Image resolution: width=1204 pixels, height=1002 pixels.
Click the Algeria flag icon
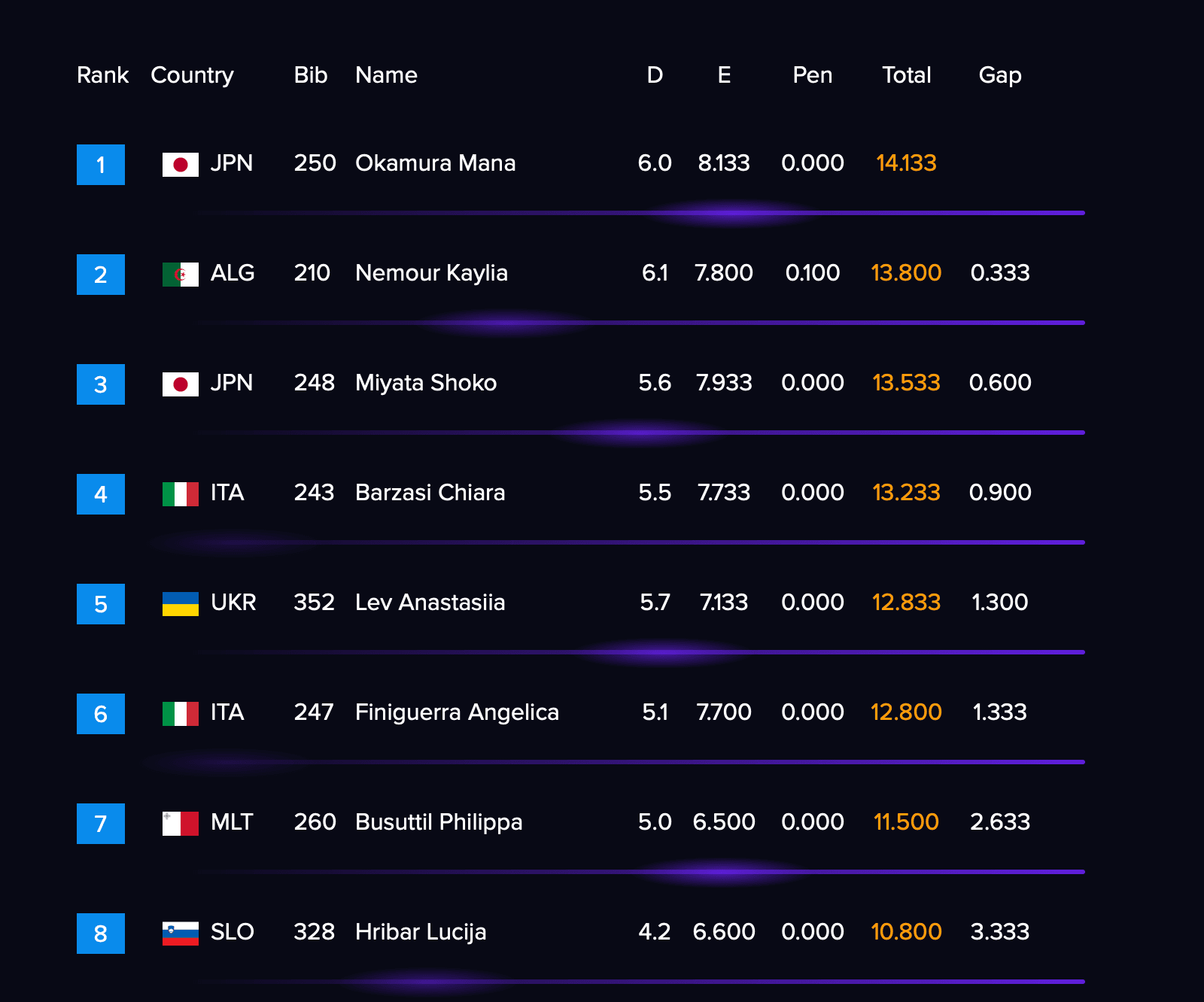click(181, 275)
